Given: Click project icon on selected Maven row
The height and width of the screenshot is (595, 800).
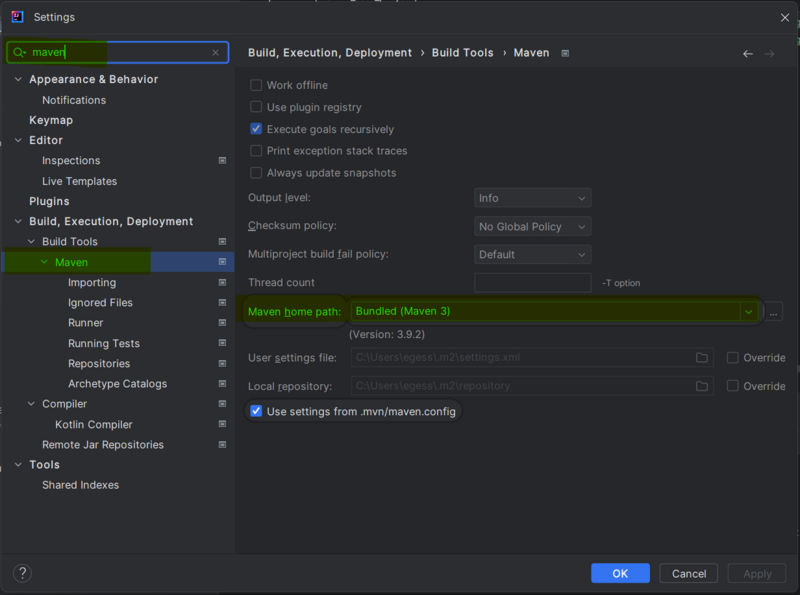Looking at the screenshot, I should coord(222,262).
